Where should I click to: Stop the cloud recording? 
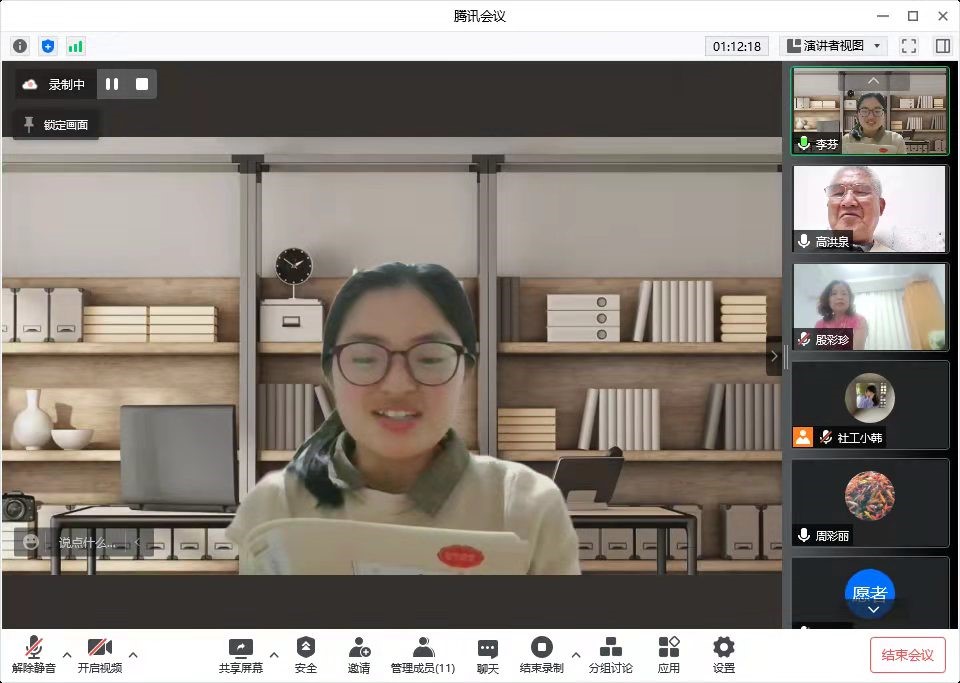click(x=142, y=84)
